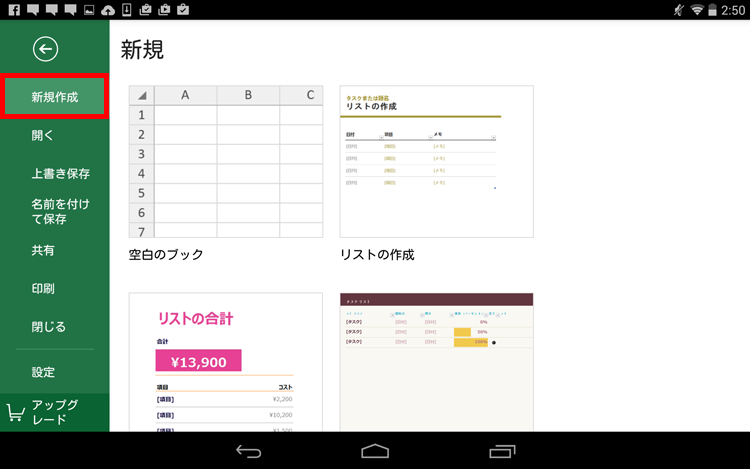
Task: Click the 新規 page heading
Action: click(142, 50)
